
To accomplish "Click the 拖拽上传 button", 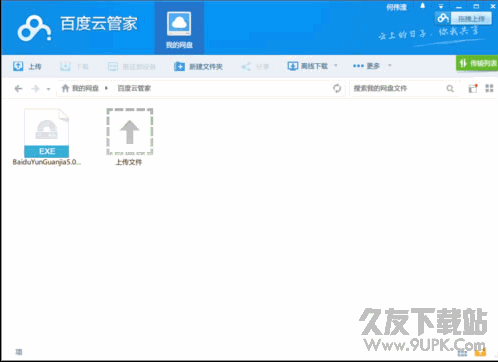I will 471,18.
